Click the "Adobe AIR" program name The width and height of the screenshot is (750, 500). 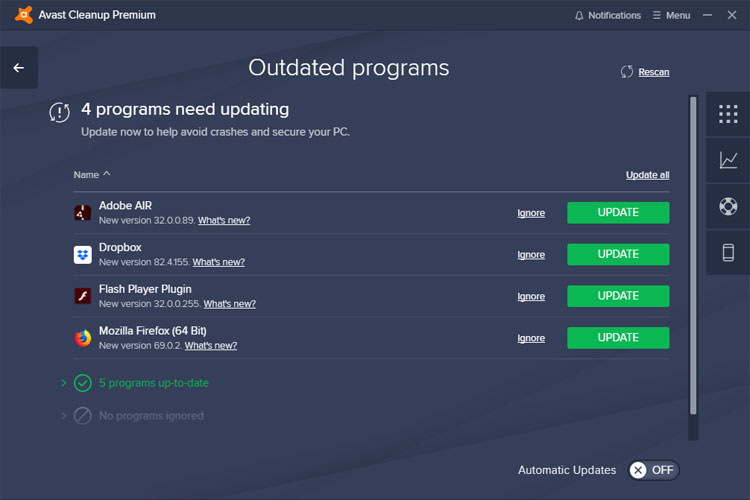[125, 206]
